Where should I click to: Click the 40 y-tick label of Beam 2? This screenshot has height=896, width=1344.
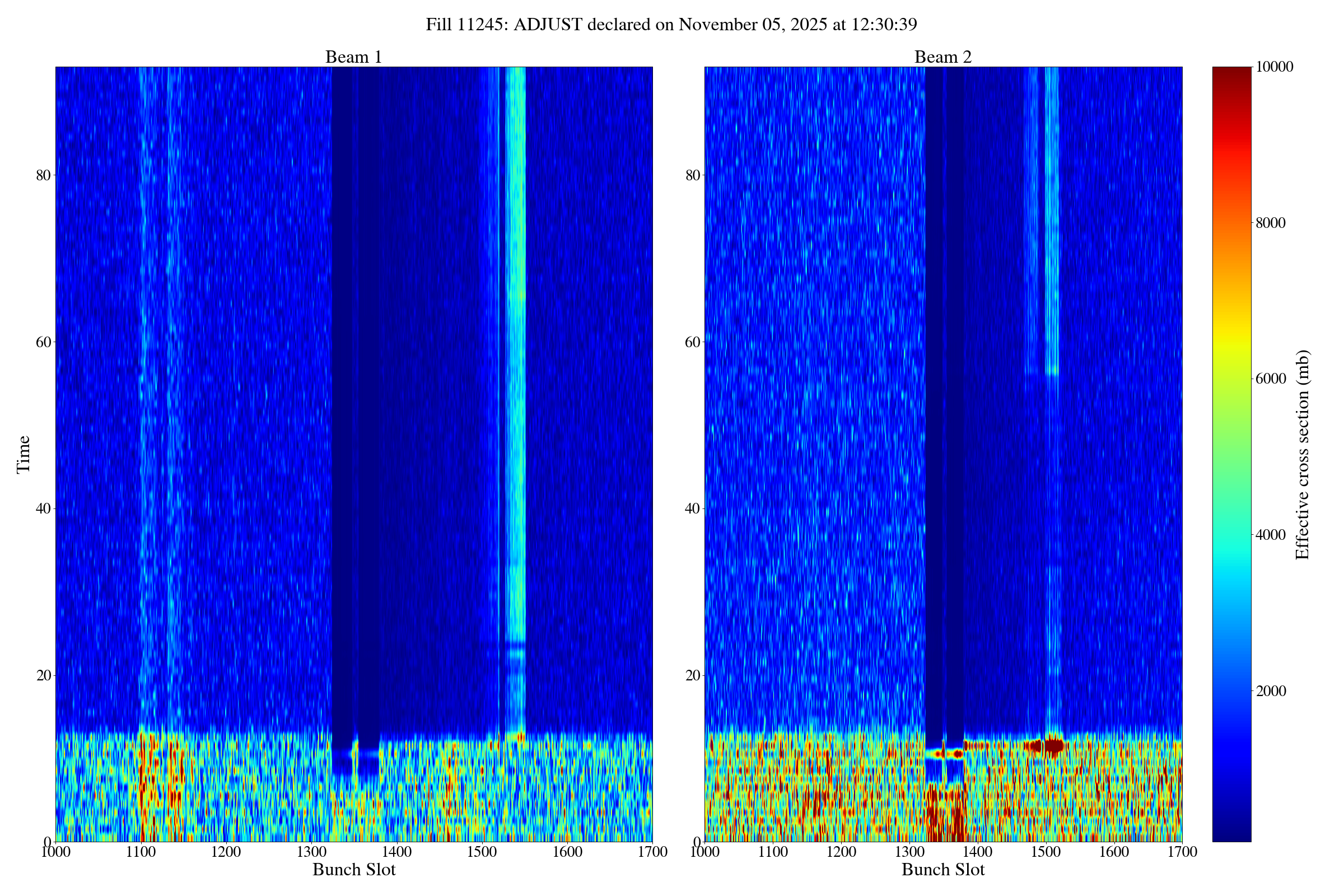[x=692, y=508]
